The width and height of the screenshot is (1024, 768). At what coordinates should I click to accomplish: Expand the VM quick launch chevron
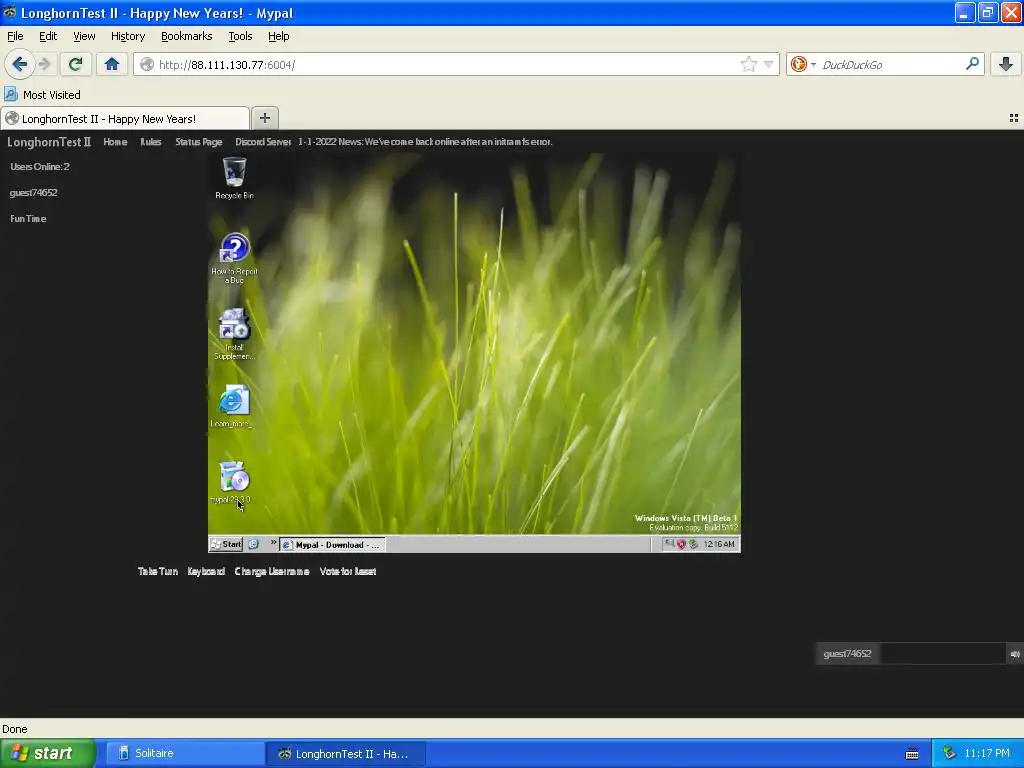(x=273, y=543)
